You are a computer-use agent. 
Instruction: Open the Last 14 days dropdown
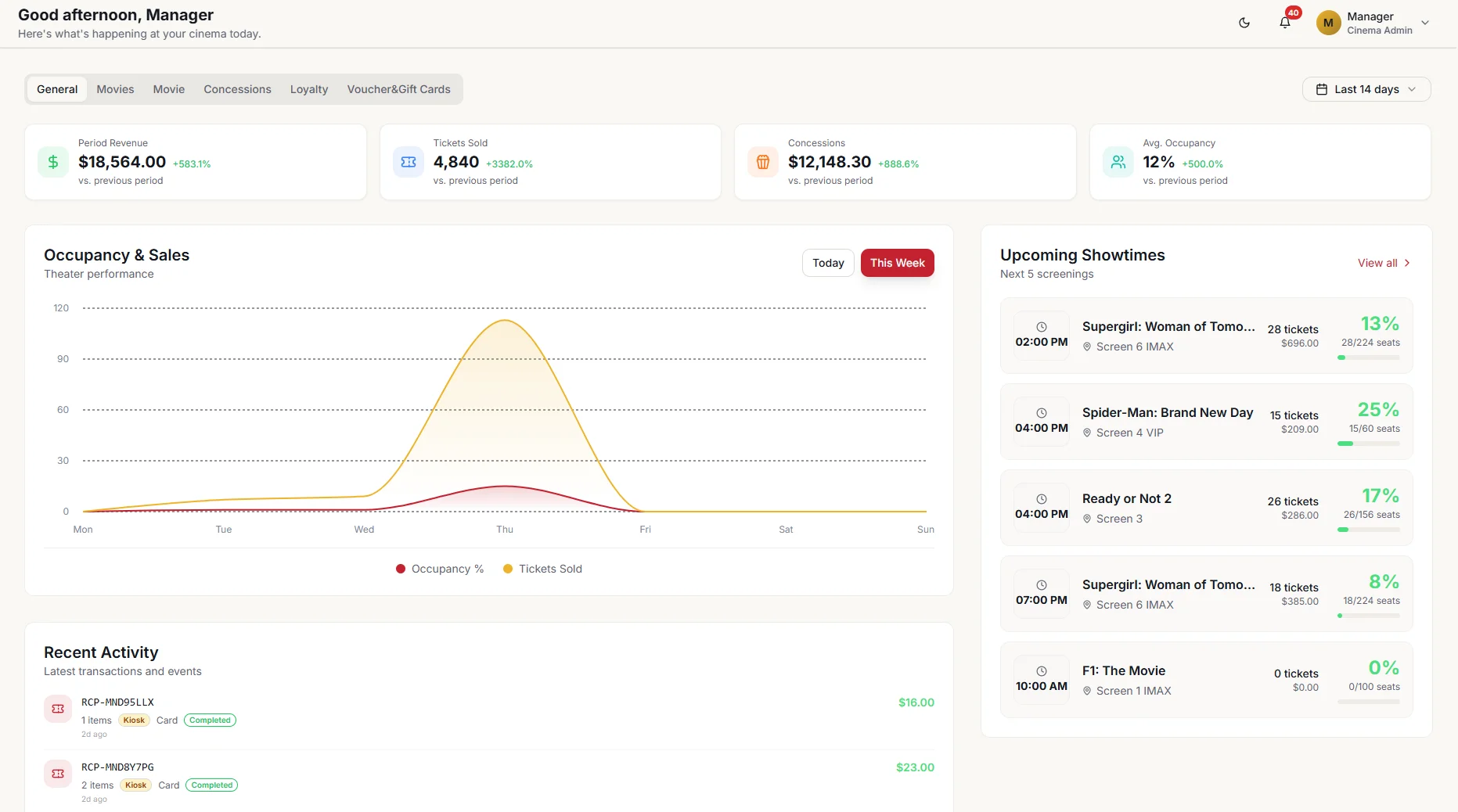pyautogui.click(x=1366, y=89)
